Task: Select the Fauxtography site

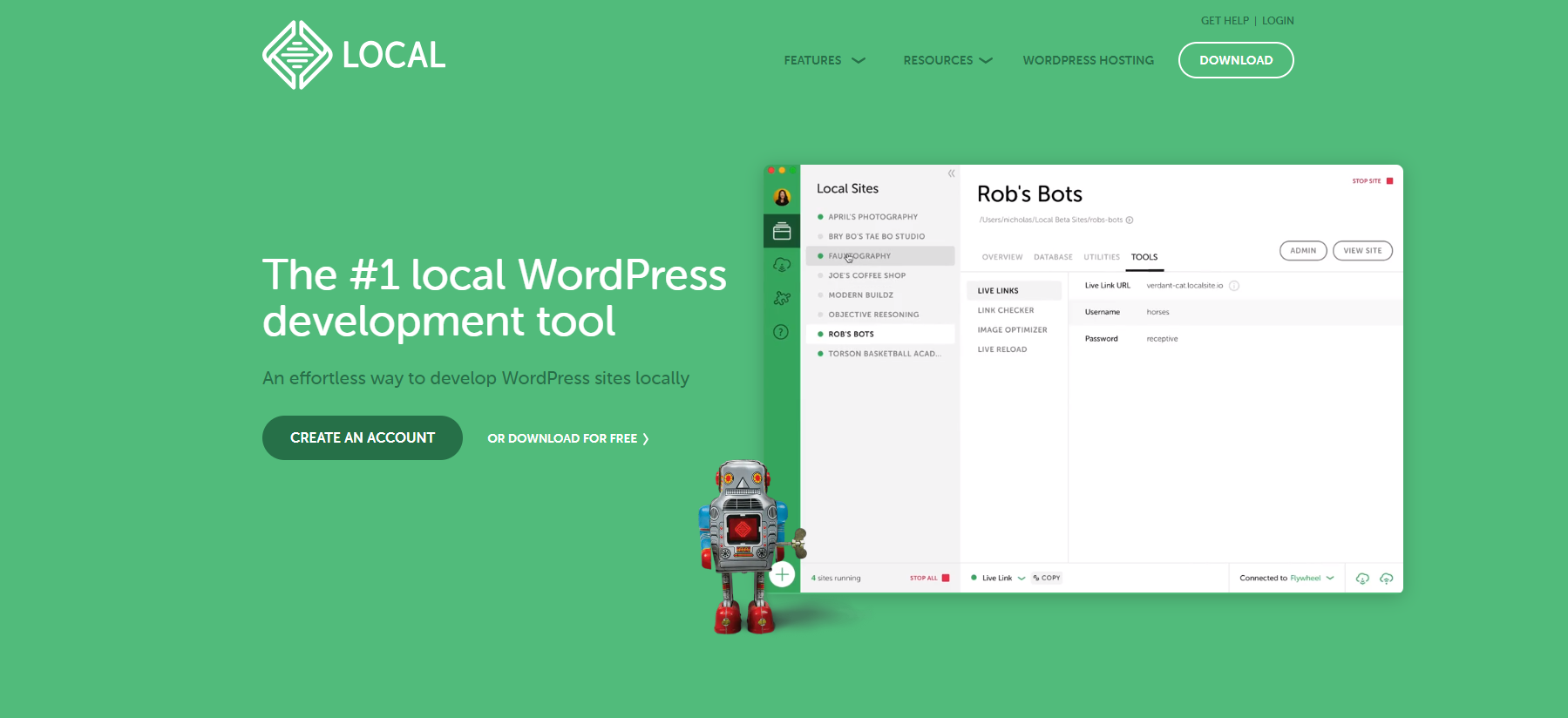Action: tap(880, 256)
